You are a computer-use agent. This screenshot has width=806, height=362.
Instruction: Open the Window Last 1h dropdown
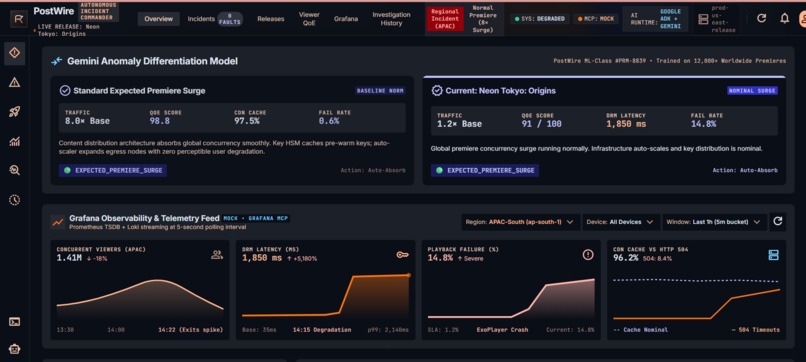(715, 222)
